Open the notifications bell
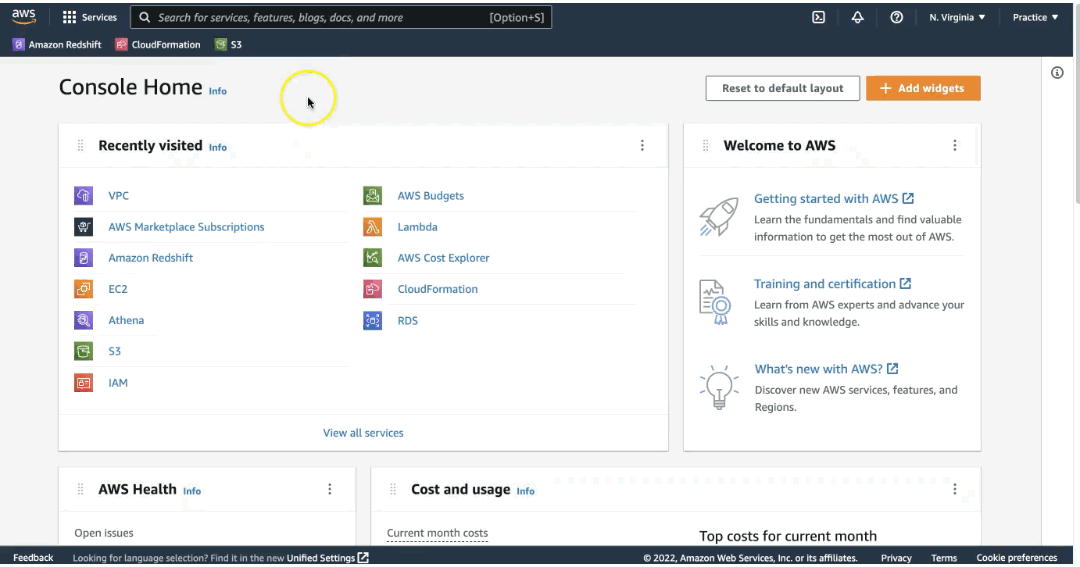Screen dimensions: 1080x567 [858, 17]
